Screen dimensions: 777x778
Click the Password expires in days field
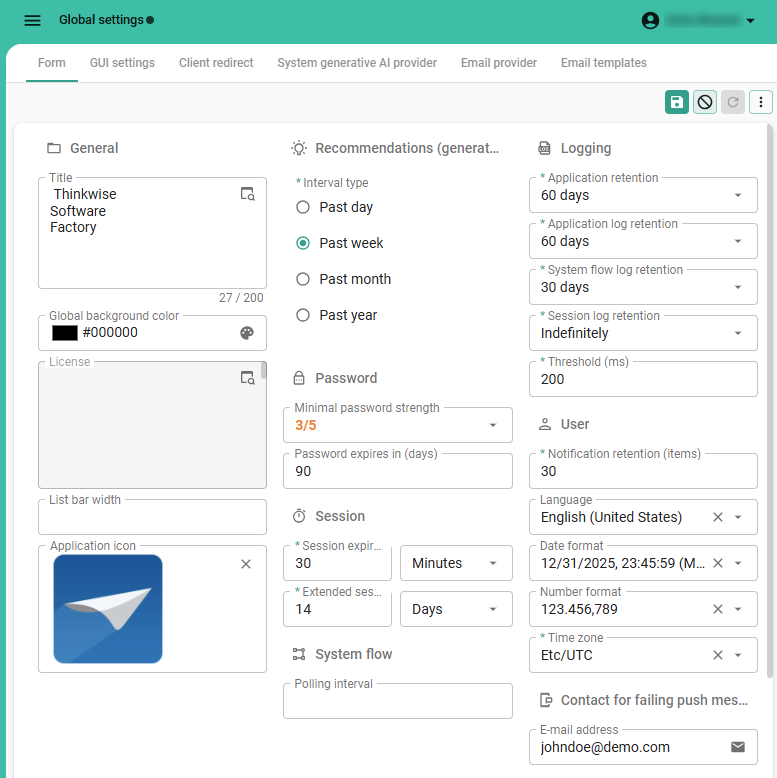click(x=397, y=471)
